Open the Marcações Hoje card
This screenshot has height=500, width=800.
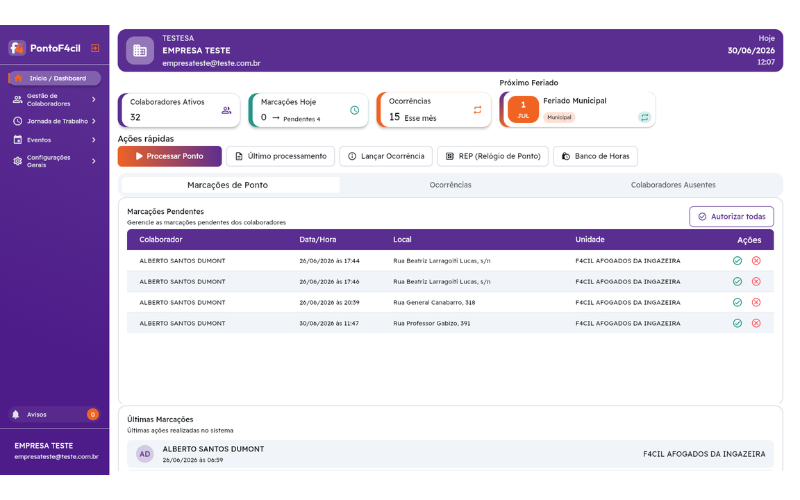click(308, 110)
